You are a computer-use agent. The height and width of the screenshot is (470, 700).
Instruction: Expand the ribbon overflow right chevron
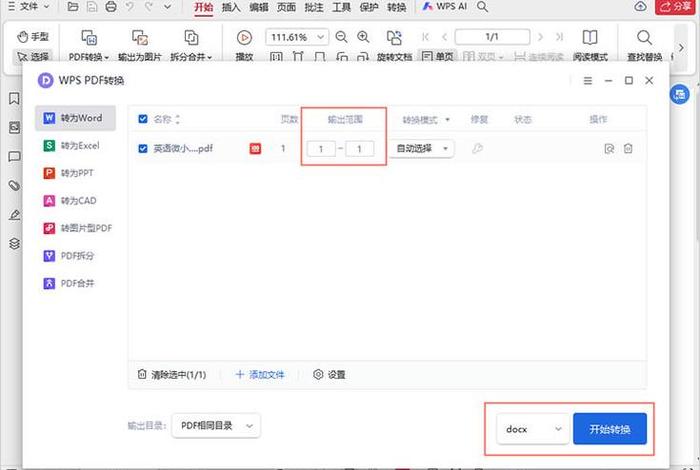(x=681, y=47)
